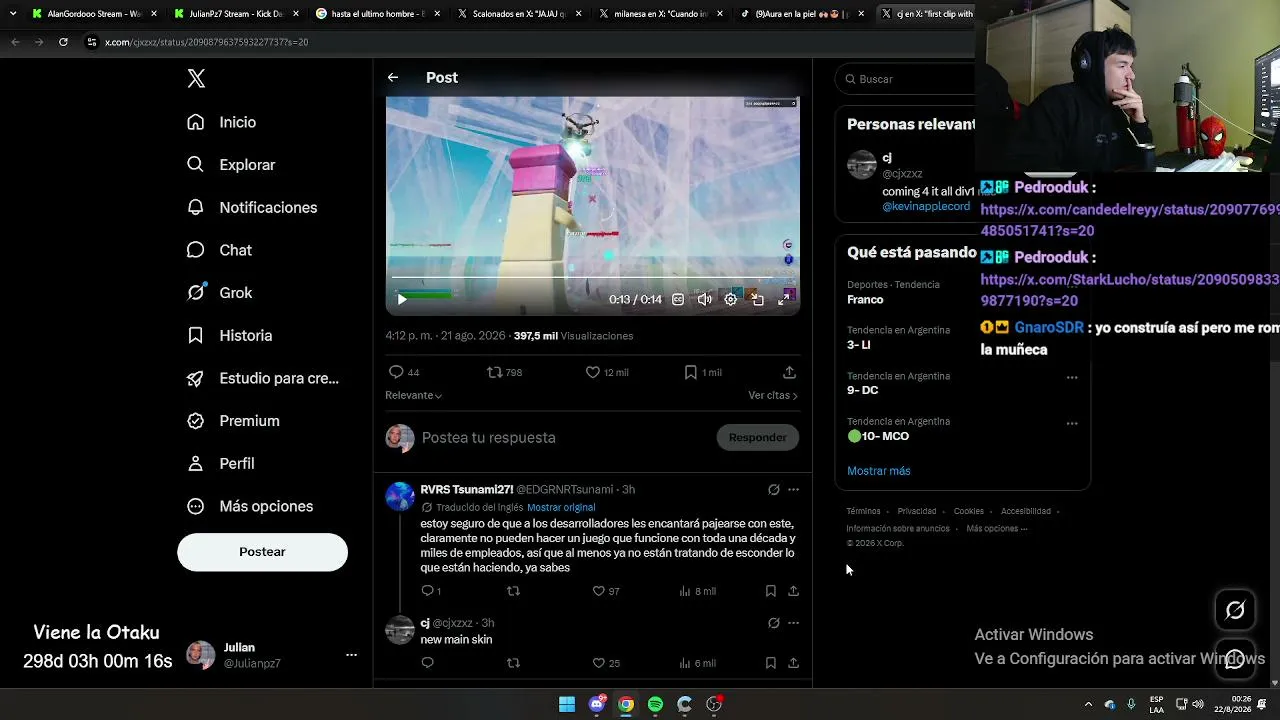Open Grok actions on RVRS Tsunami27 reply

click(x=773, y=490)
